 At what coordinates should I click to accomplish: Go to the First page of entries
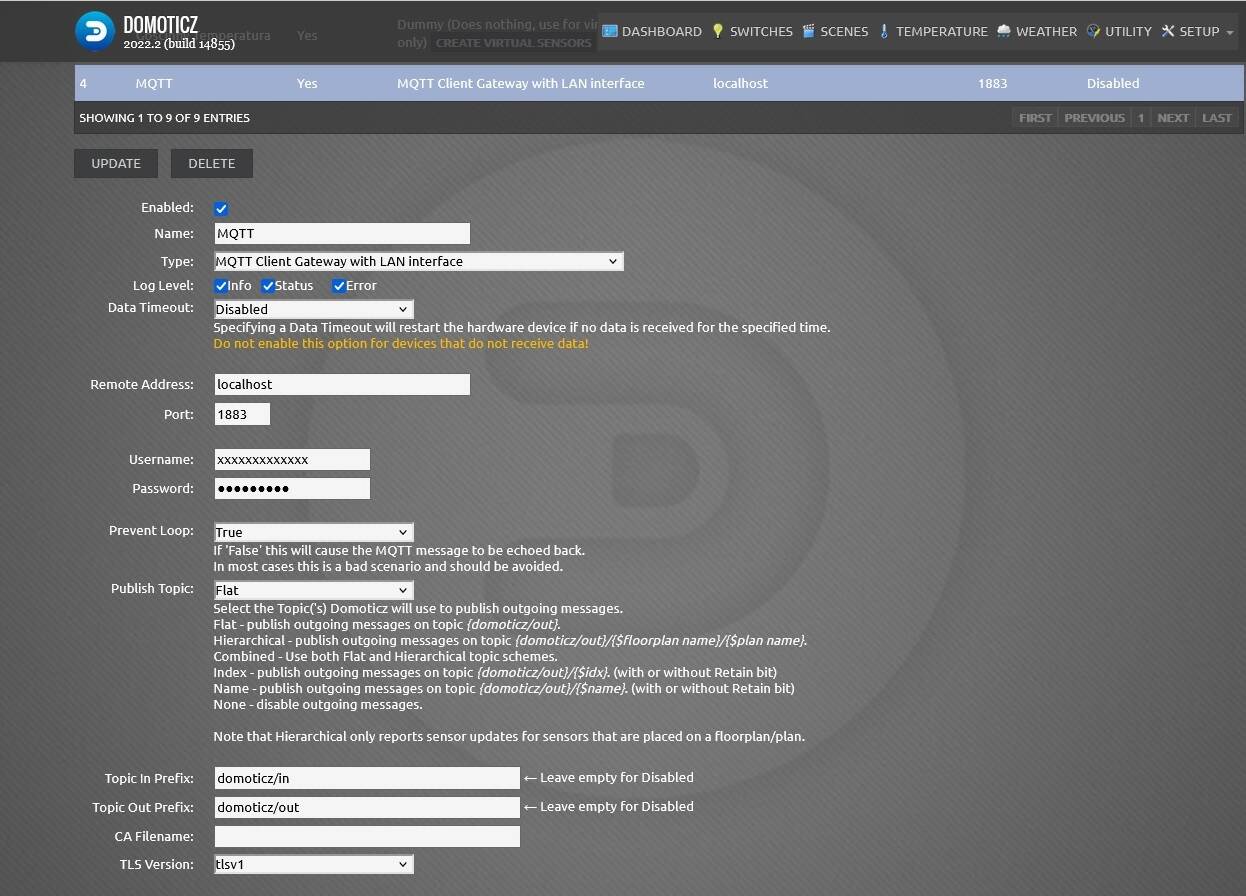point(1035,118)
